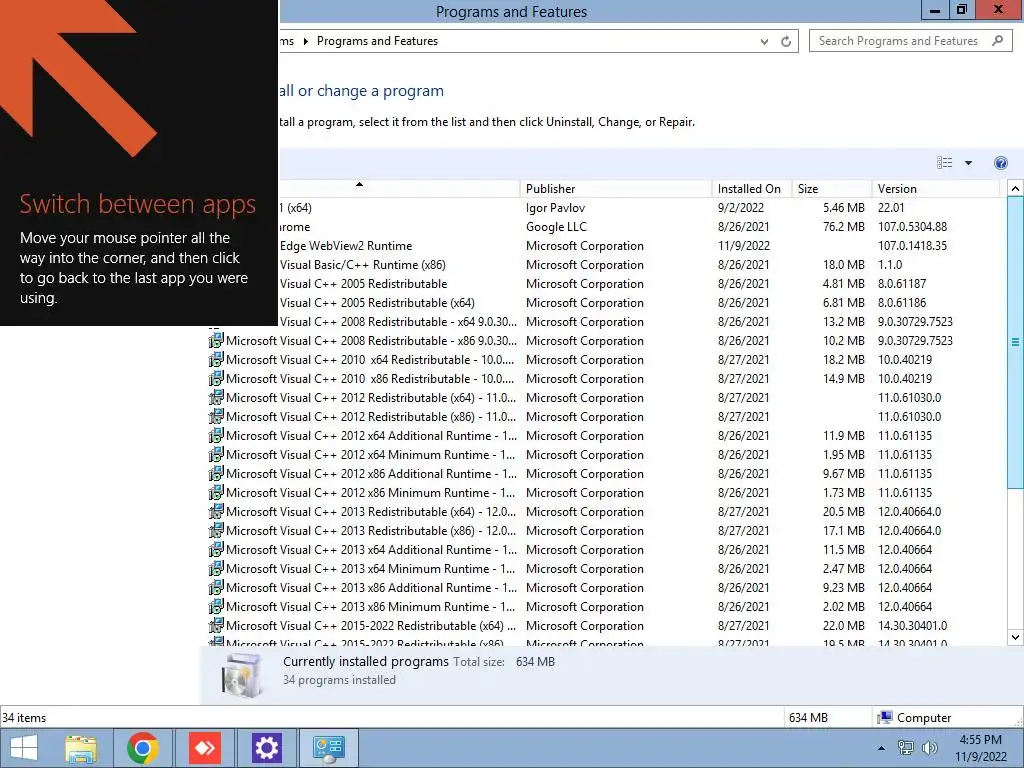The width and height of the screenshot is (1024, 768).
Task: Click icon of 2012 x86 Minimum Runtime
Action: click(216, 492)
